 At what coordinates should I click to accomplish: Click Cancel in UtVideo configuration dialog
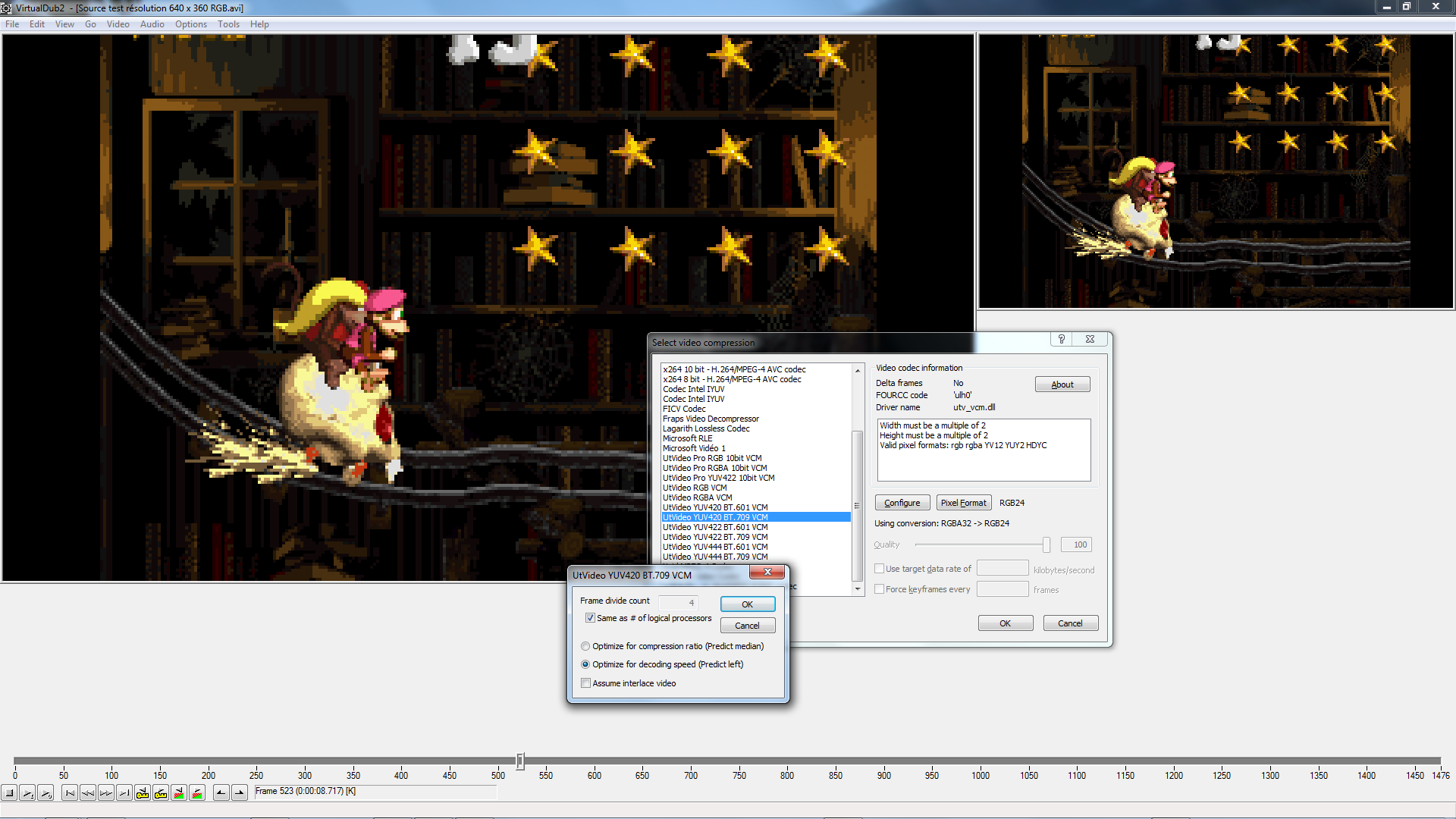[x=747, y=626]
